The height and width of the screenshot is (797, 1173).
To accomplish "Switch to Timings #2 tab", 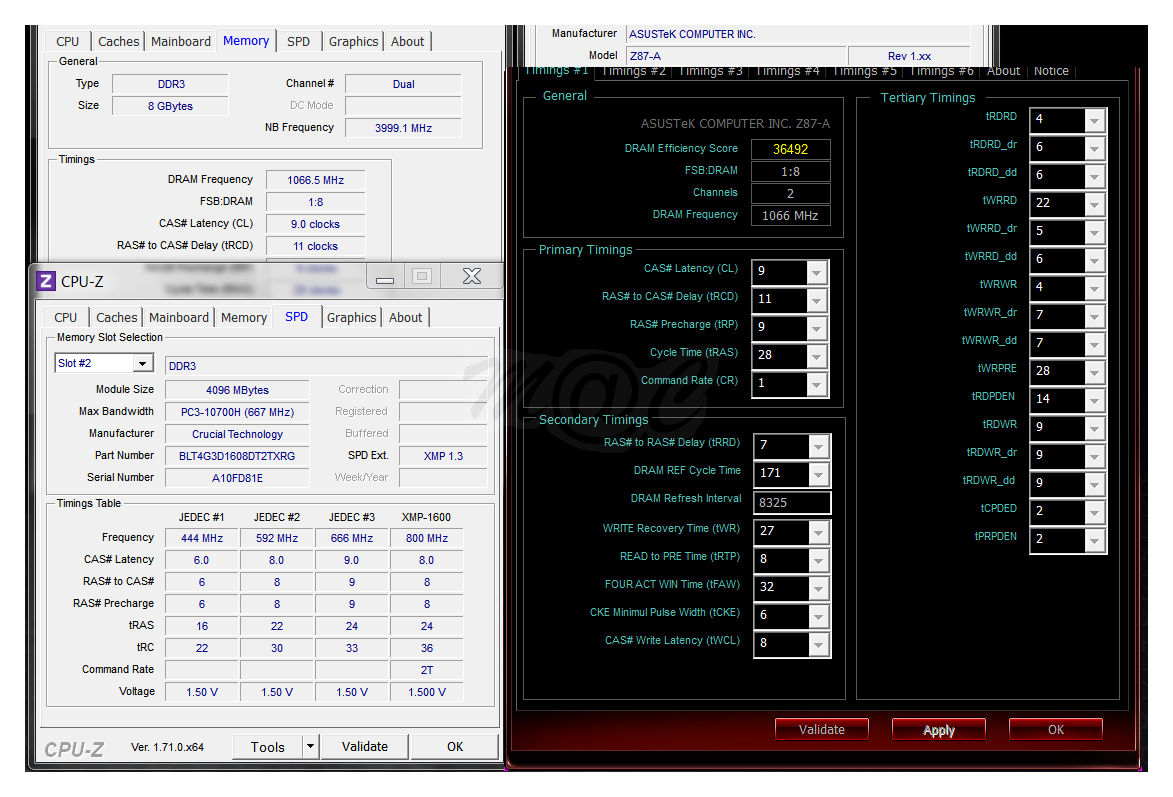I will pos(634,71).
